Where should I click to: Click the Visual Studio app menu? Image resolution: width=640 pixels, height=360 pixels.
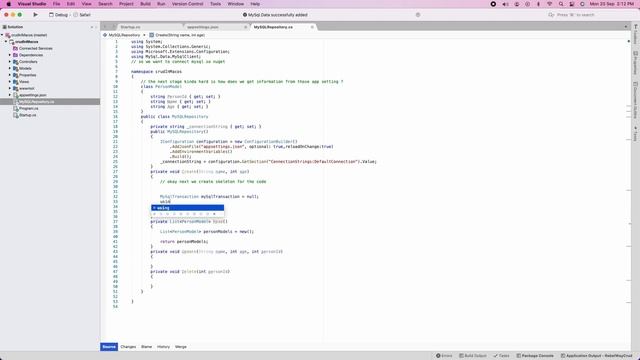32,4
